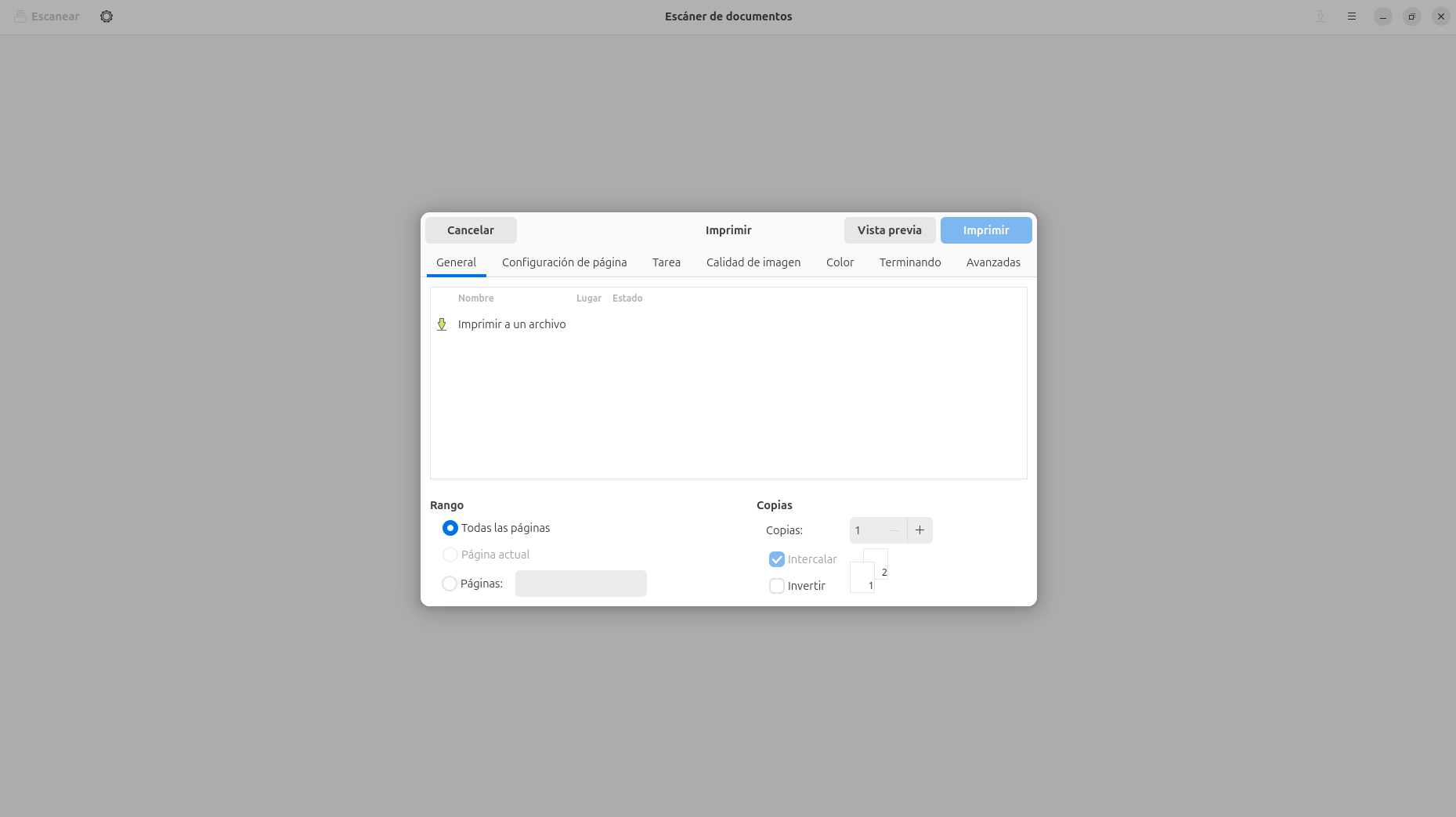
Task: Open the Calidad de imagen tab
Action: pyautogui.click(x=753, y=262)
